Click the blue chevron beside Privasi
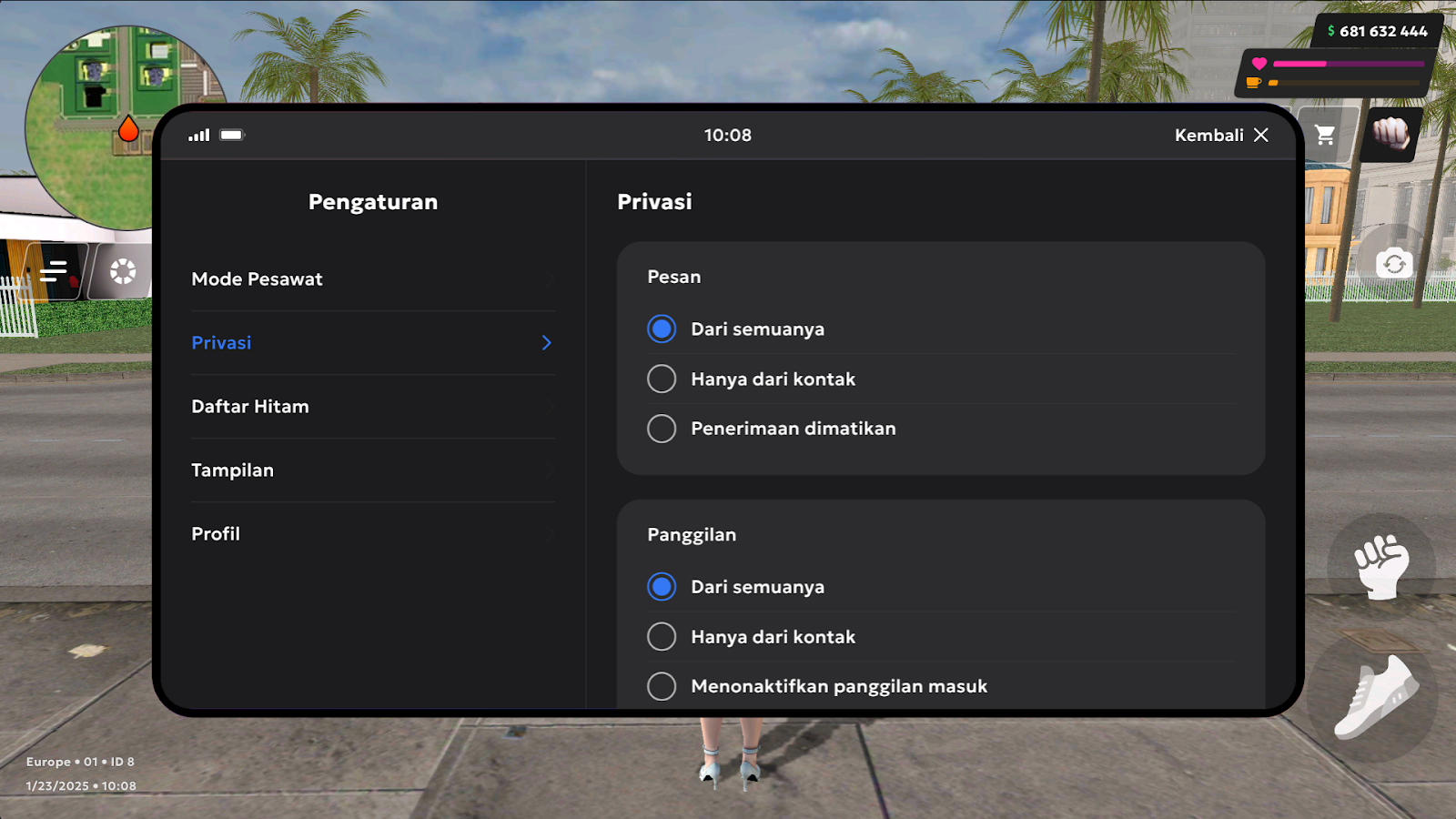This screenshot has height=819, width=1456. click(x=547, y=343)
